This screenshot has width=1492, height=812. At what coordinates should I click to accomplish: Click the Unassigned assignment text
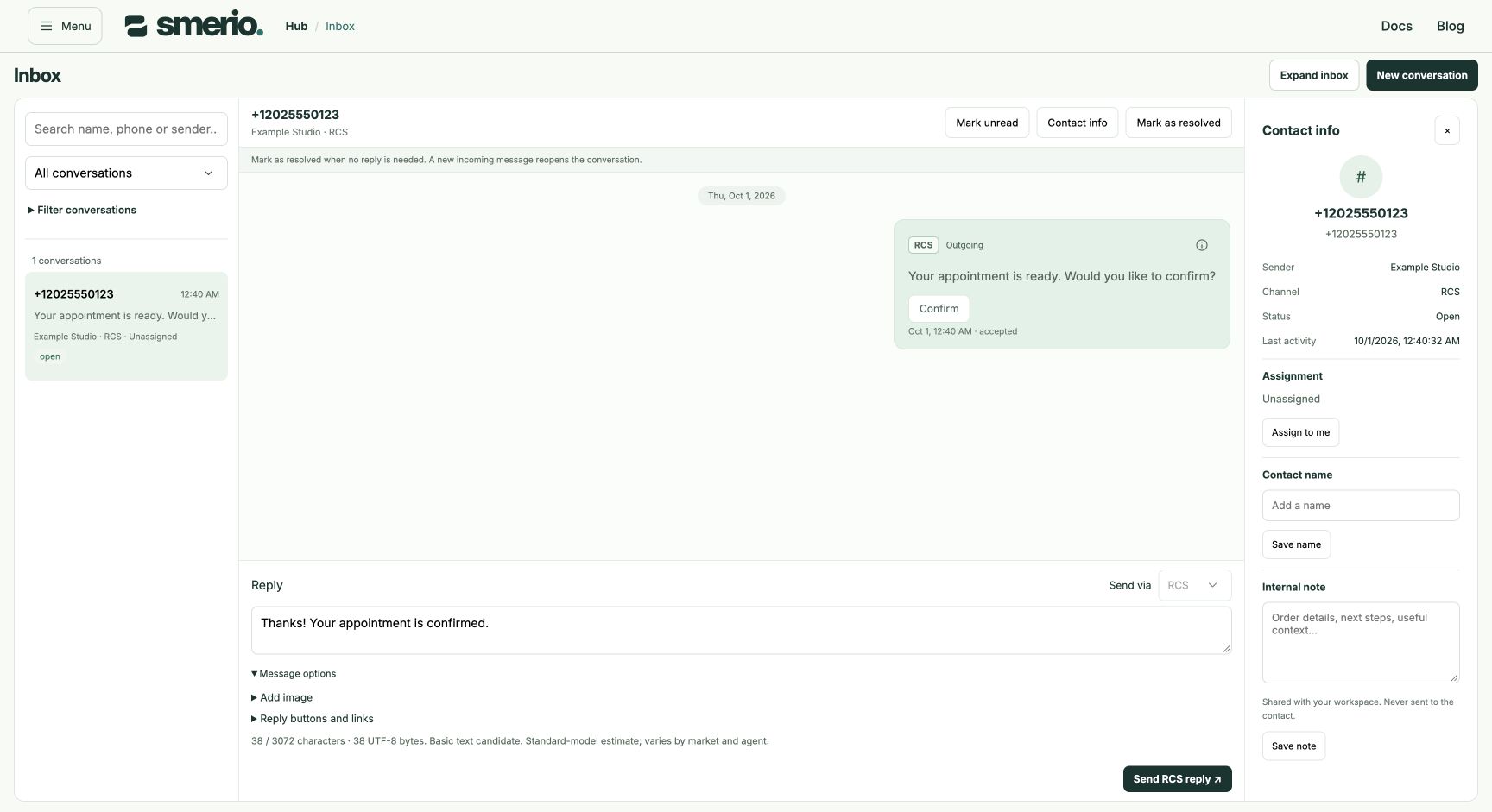tap(1291, 399)
